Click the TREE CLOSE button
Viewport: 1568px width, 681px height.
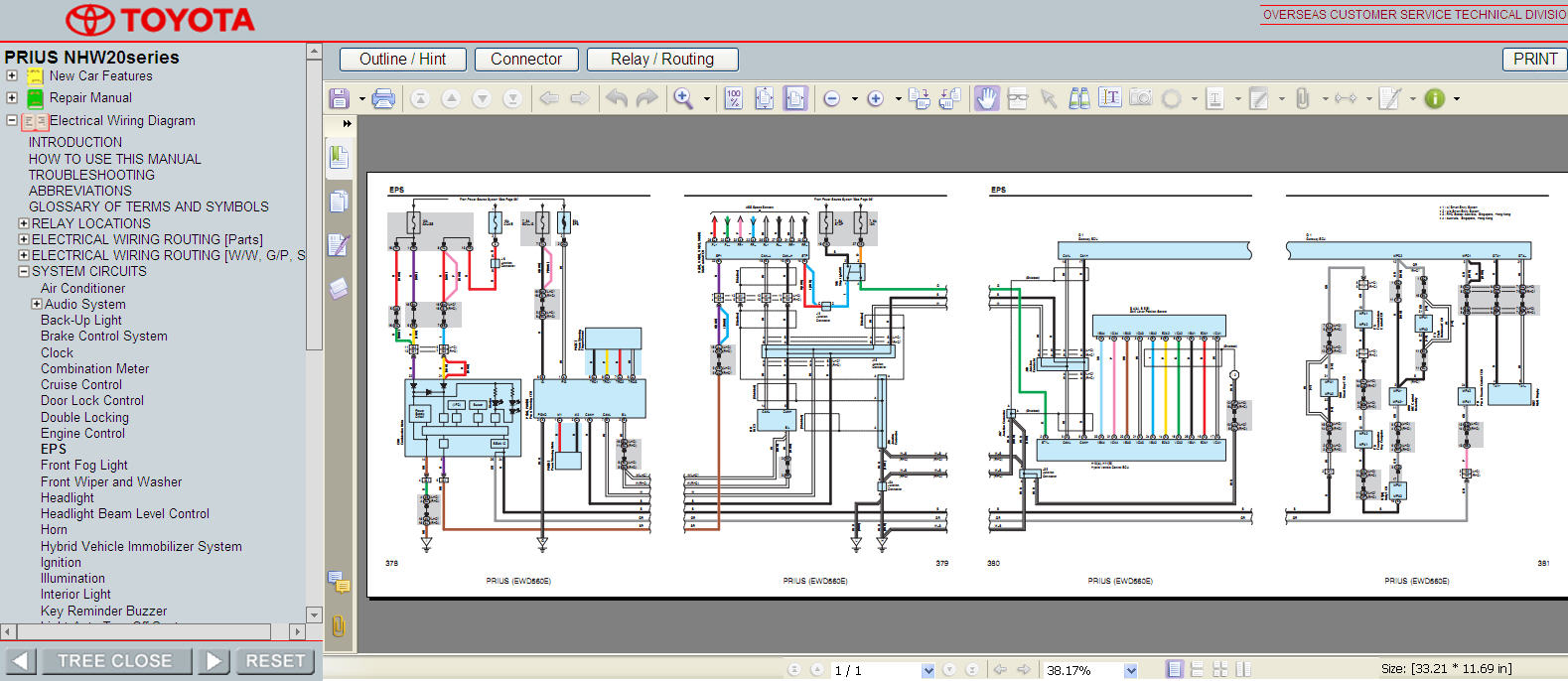coord(114,661)
